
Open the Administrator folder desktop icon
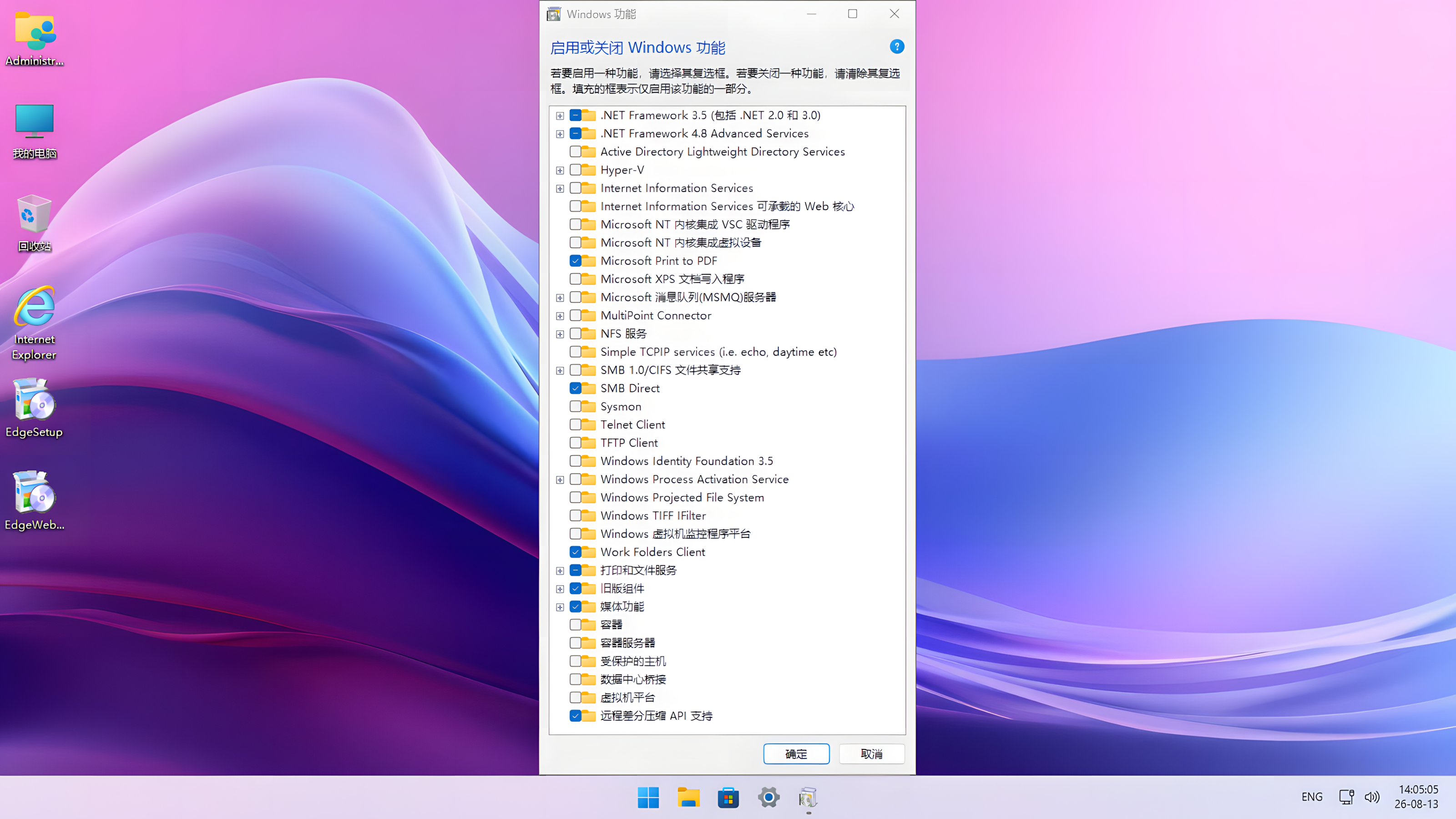(x=35, y=38)
